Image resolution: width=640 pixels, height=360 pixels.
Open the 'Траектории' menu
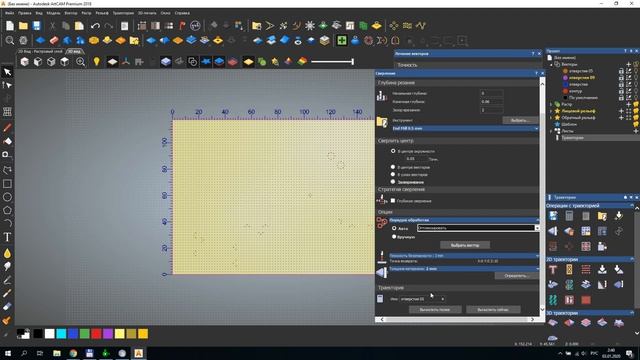(x=123, y=13)
